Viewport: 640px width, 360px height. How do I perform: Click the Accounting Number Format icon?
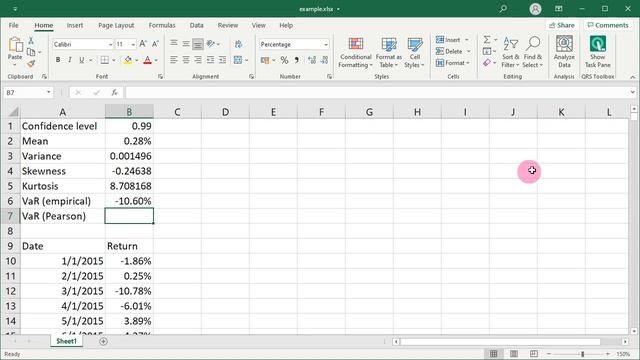pos(265,60)
